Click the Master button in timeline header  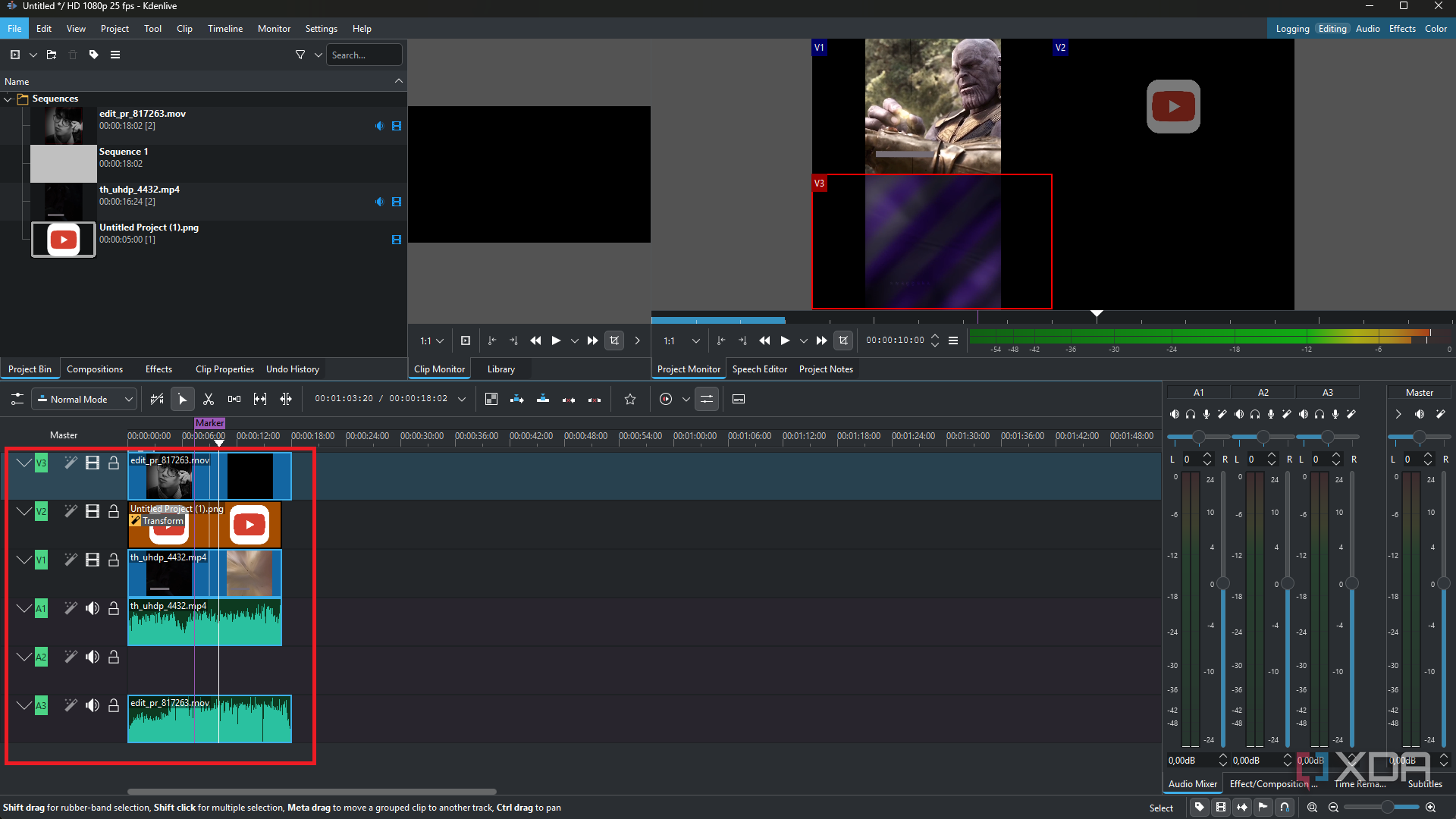[x=64, y=435]
